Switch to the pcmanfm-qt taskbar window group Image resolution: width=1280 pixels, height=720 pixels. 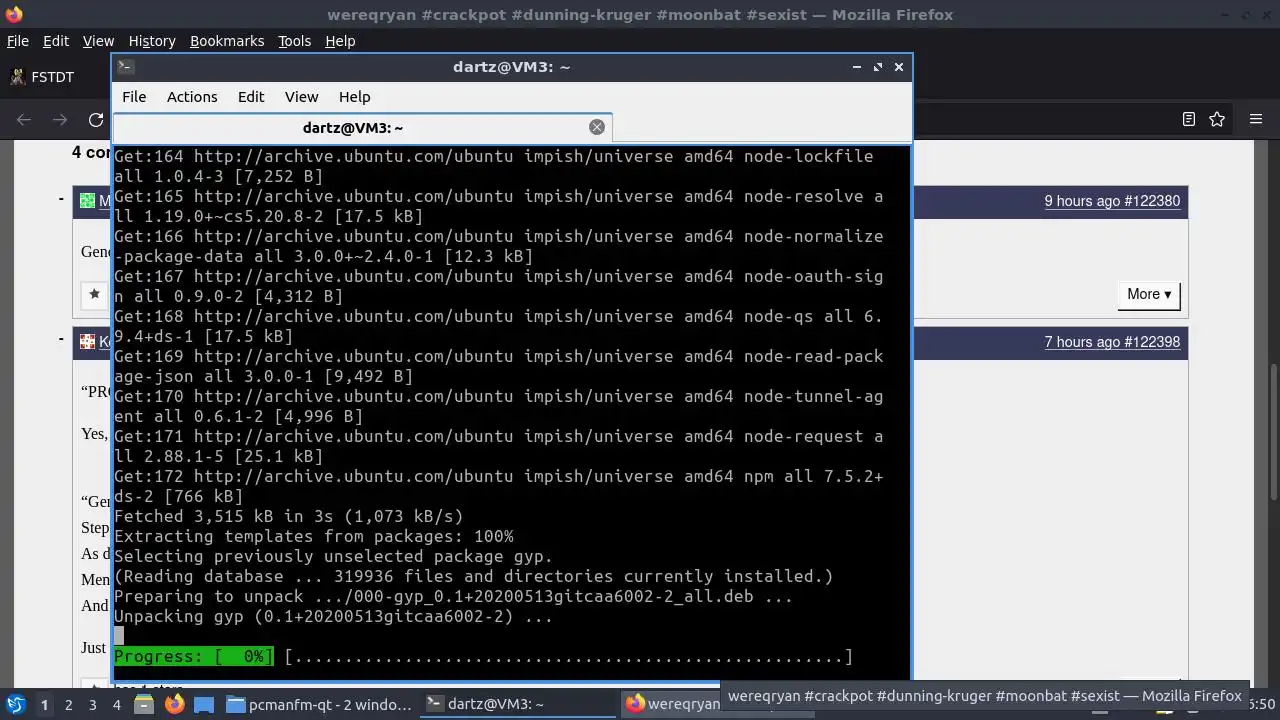click(320, 704)
